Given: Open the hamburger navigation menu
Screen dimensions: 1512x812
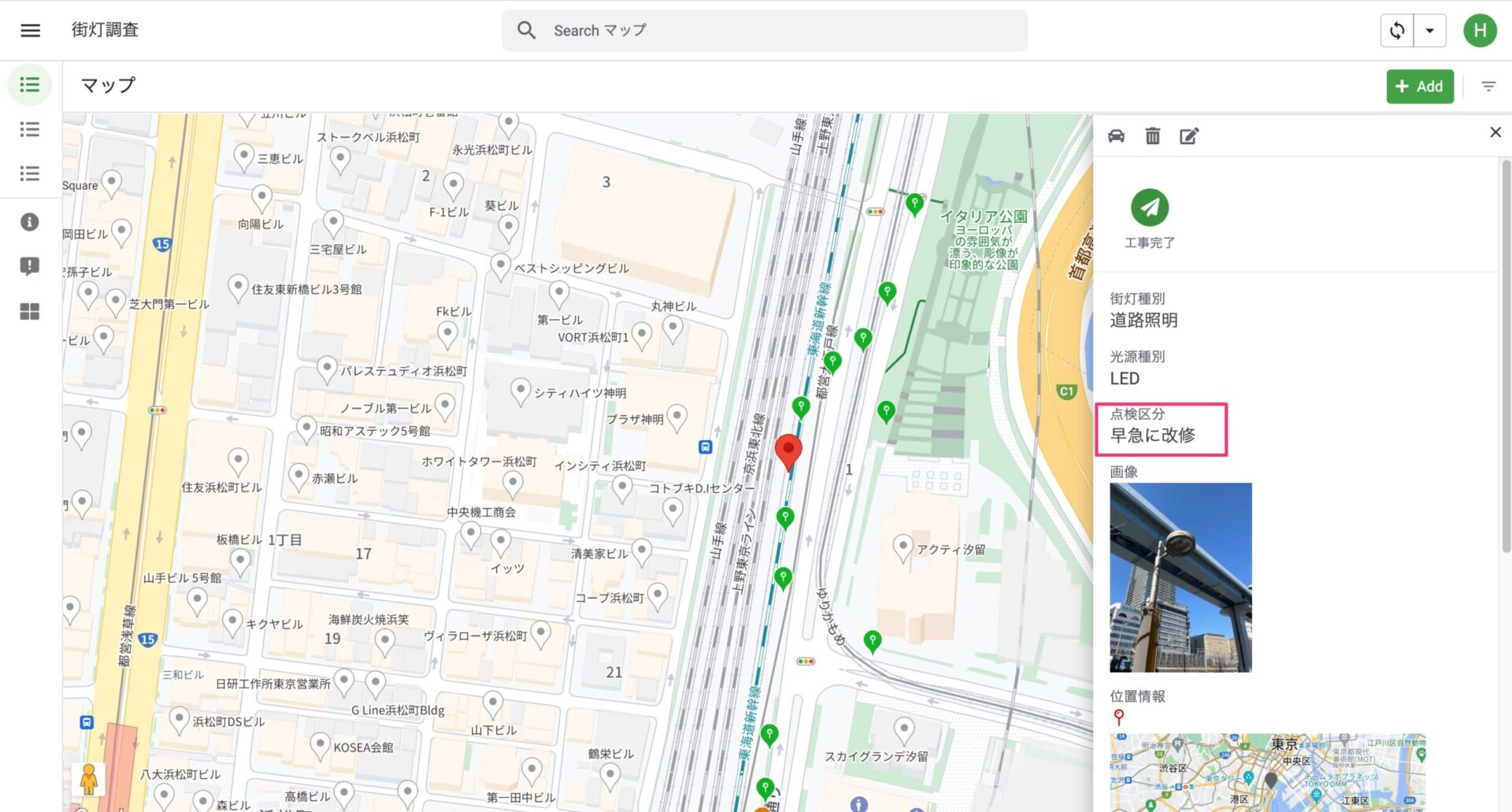Looking at the screenshot, I should click(29, 30).
